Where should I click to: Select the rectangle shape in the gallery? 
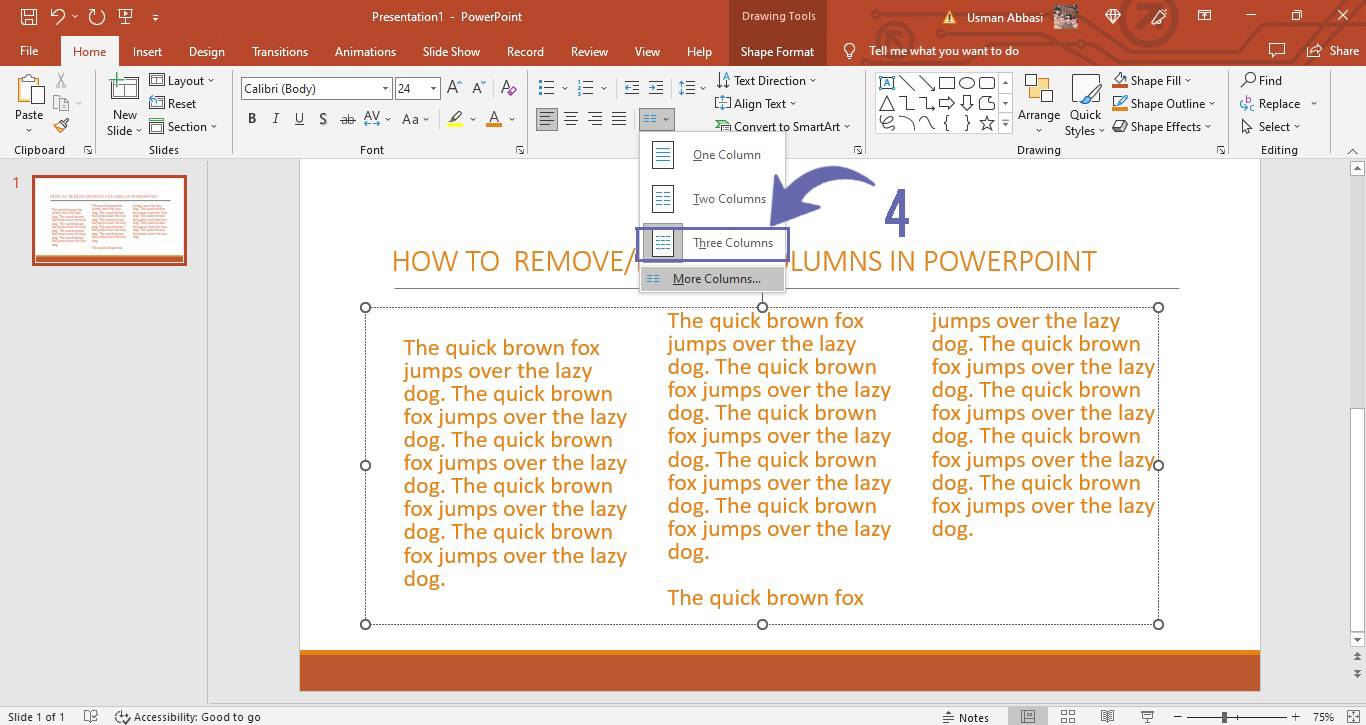(x=946, y=82)
